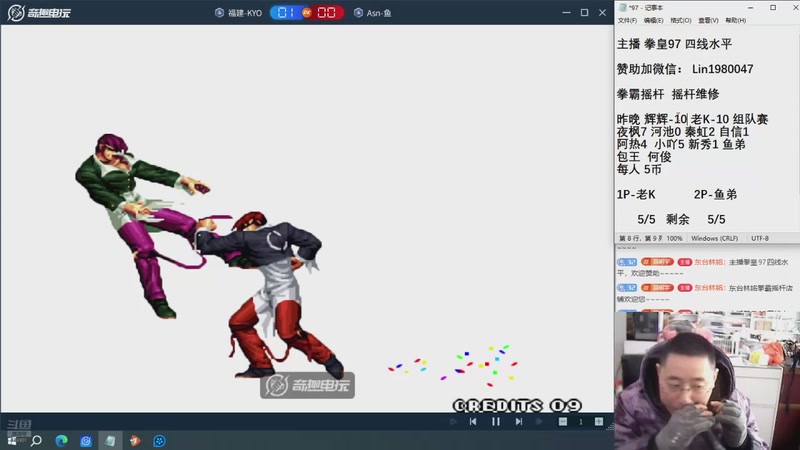Viewport: 800px width, 450px height.
Task: Click the text '1P-老K' in Notepad
Action: pyautogui.click(x=636, y=194)
